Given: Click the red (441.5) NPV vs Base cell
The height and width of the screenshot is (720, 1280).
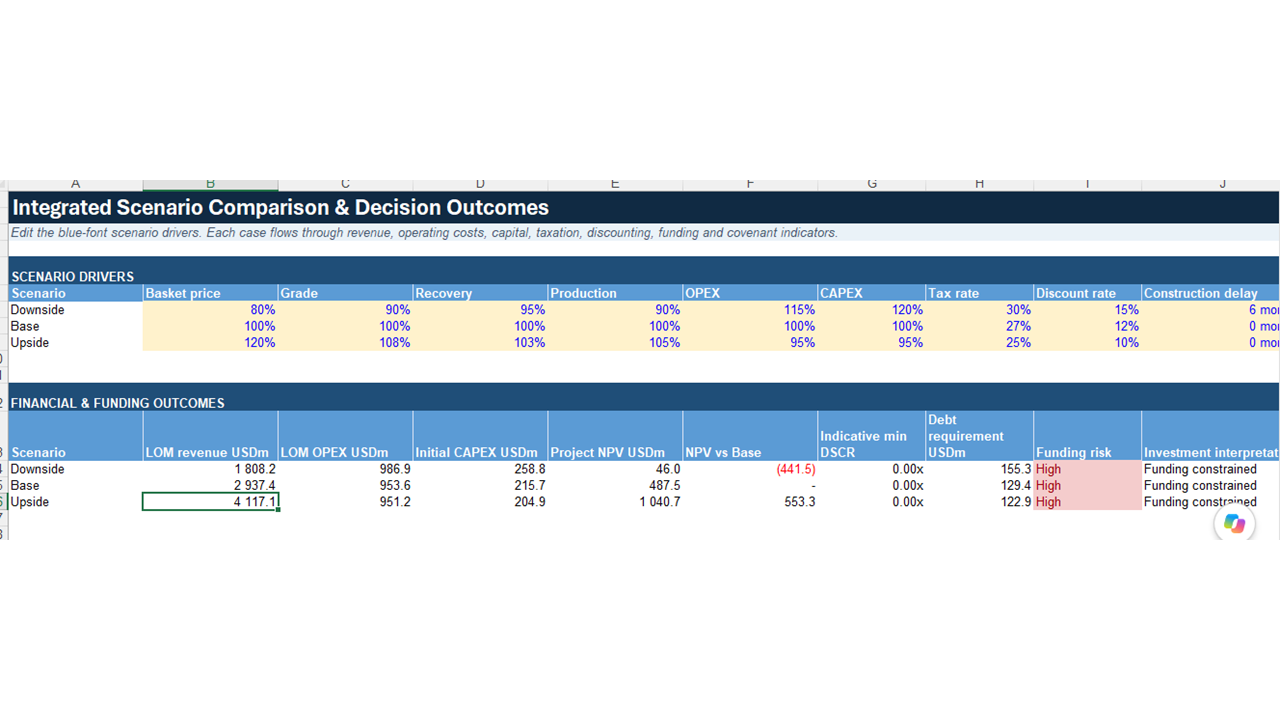Looking at the screenshot, I should [750, 469].
